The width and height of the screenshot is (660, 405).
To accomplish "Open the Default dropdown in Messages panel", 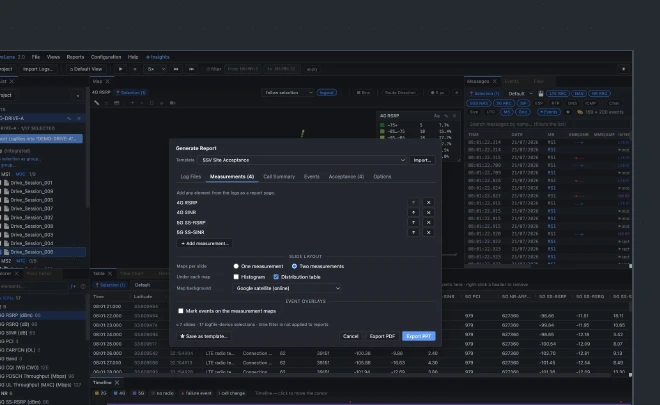I will 520,93.
